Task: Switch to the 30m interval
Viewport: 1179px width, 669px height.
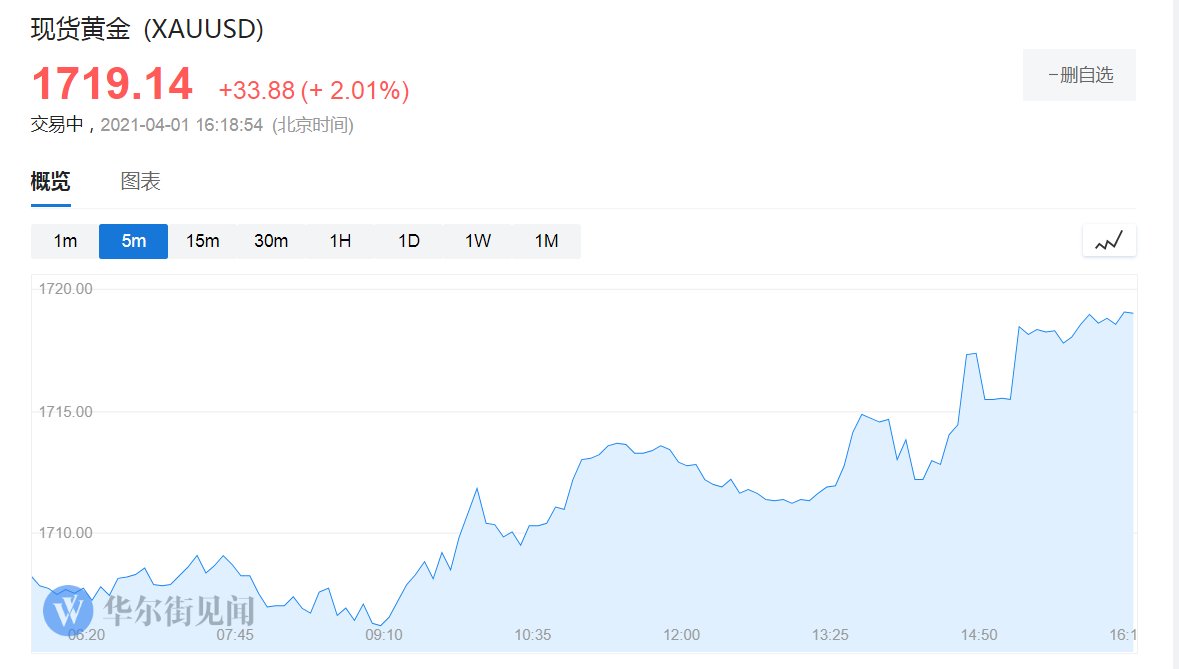Action: pos(271,241)
